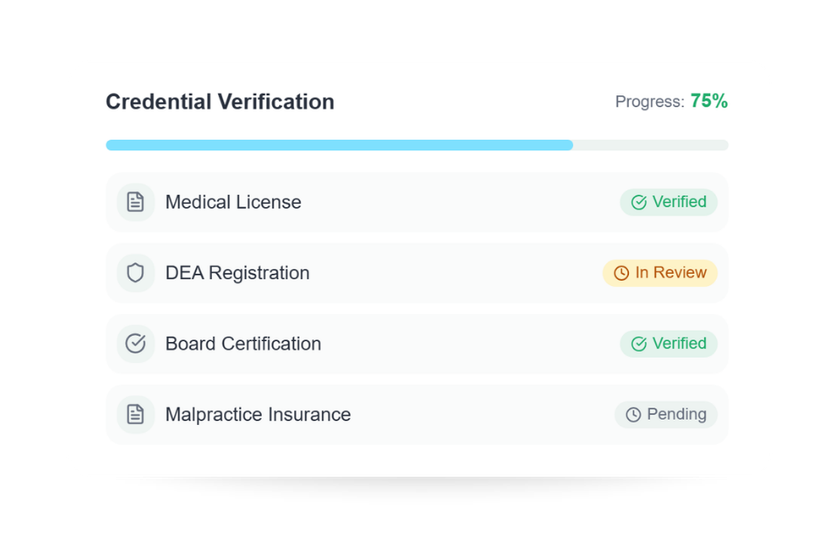The height and width of the screenshot is (537, 840).
Task: Open the Malpractice Insurance row label
Action: click(x=258, y=415)
